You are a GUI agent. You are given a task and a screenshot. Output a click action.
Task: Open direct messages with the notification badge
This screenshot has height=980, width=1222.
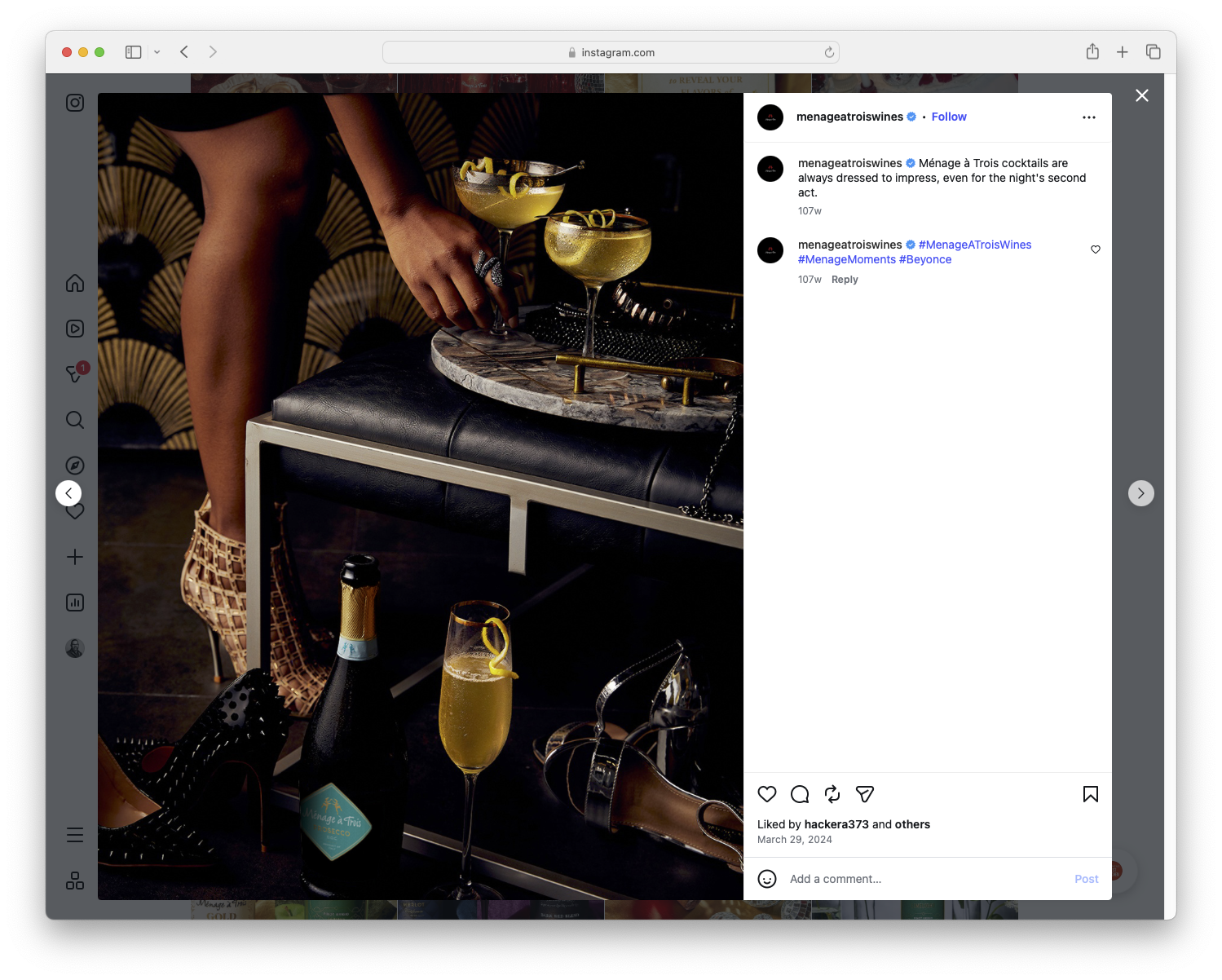coord(74,373)
